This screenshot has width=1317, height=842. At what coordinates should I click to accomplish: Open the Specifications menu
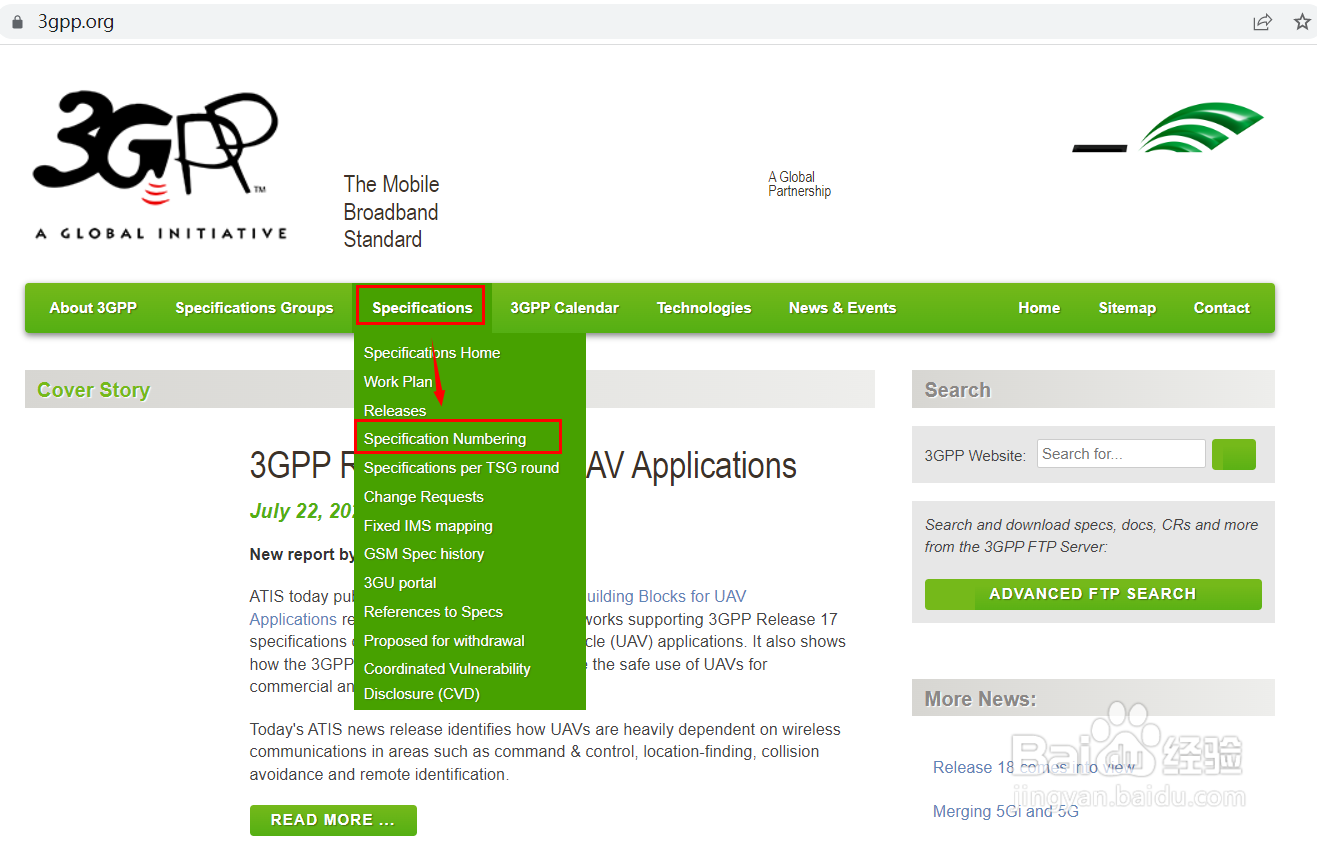[422, 308]
